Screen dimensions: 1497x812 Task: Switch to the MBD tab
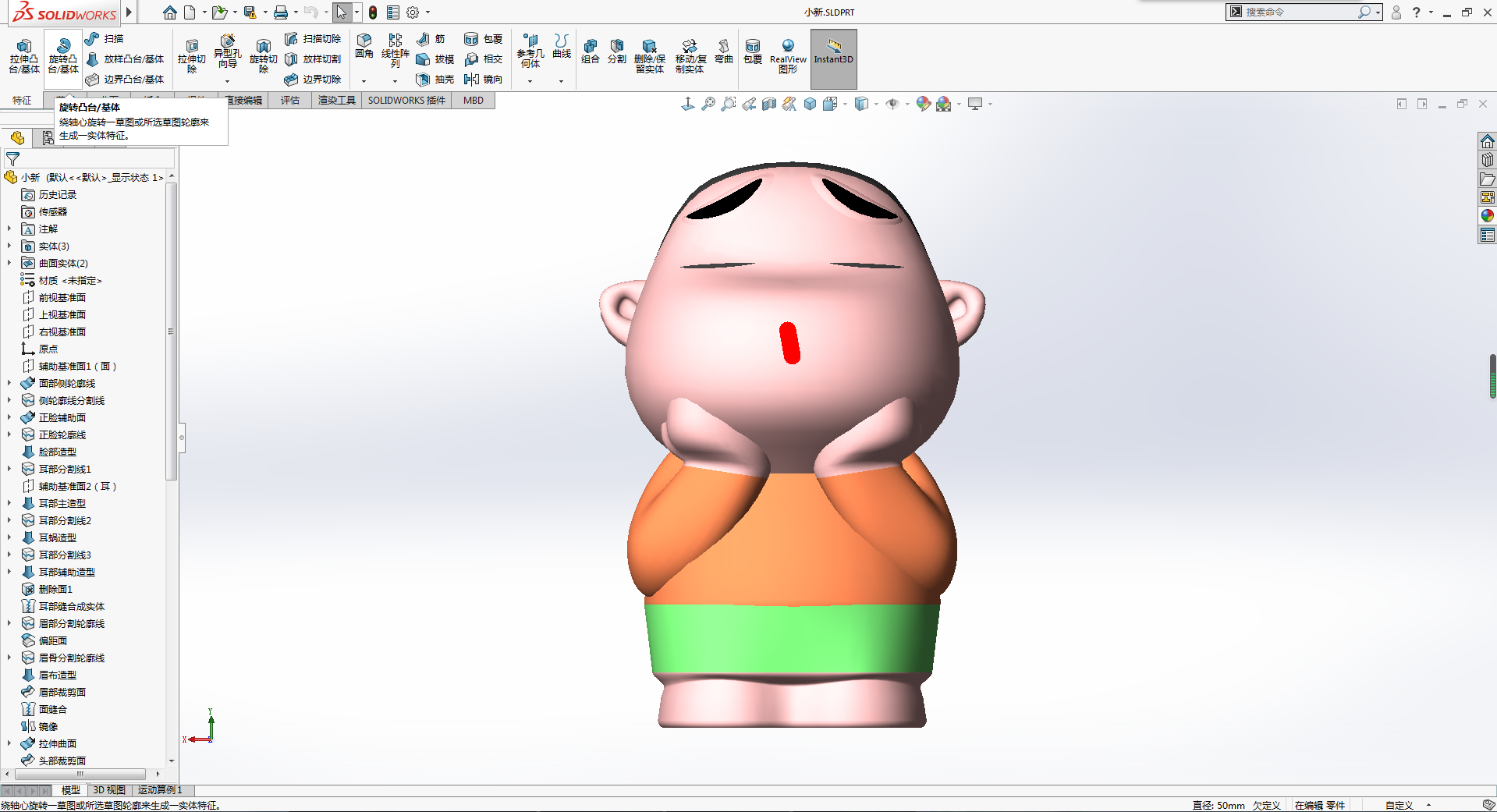pyautogui.click(x=474, y=101)
